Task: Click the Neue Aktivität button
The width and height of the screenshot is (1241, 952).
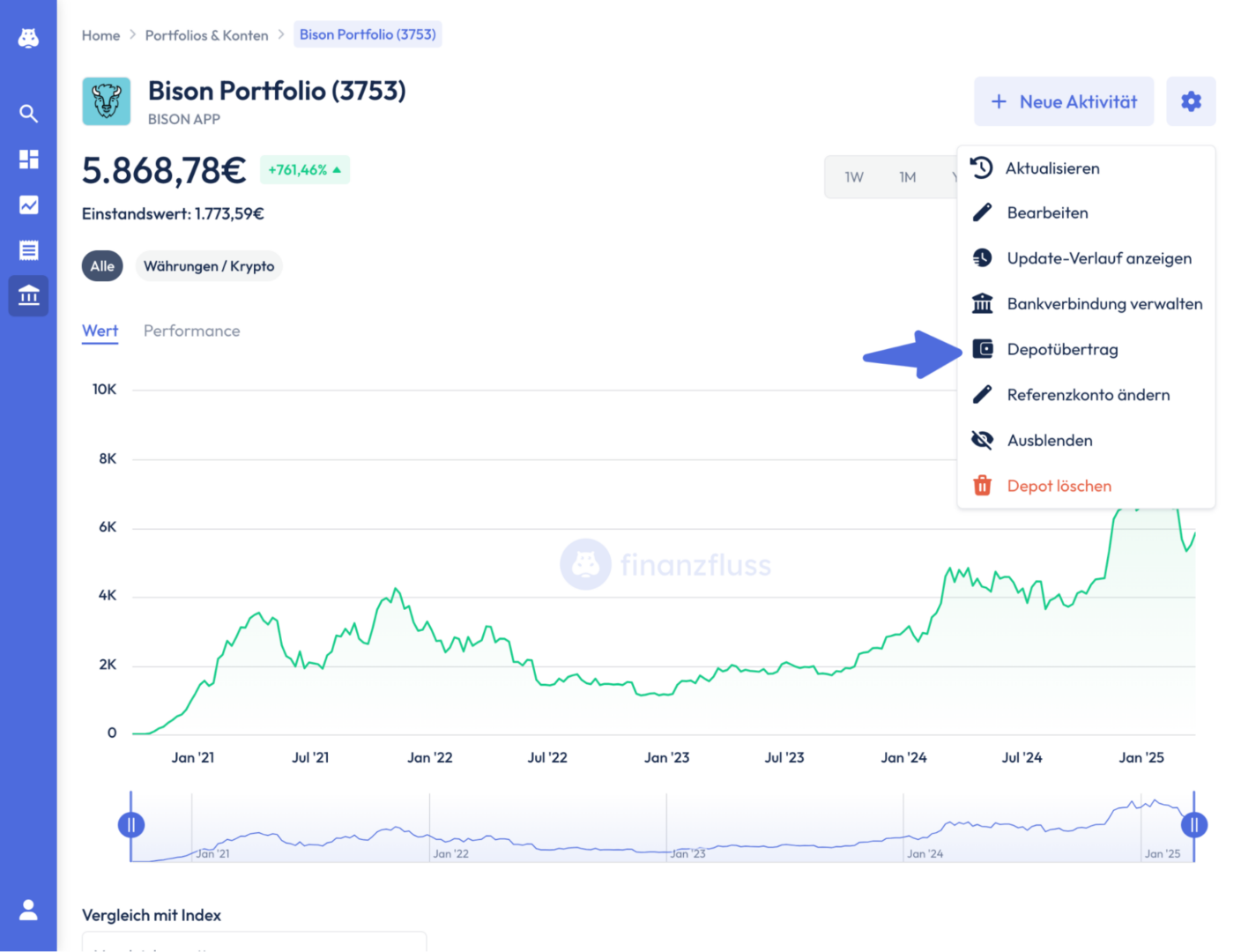Action: click(x=1064, y=101)
